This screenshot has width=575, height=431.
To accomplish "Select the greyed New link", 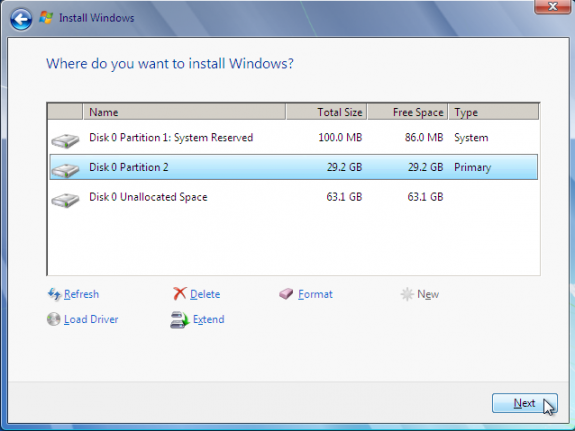I will pos(428,294).
